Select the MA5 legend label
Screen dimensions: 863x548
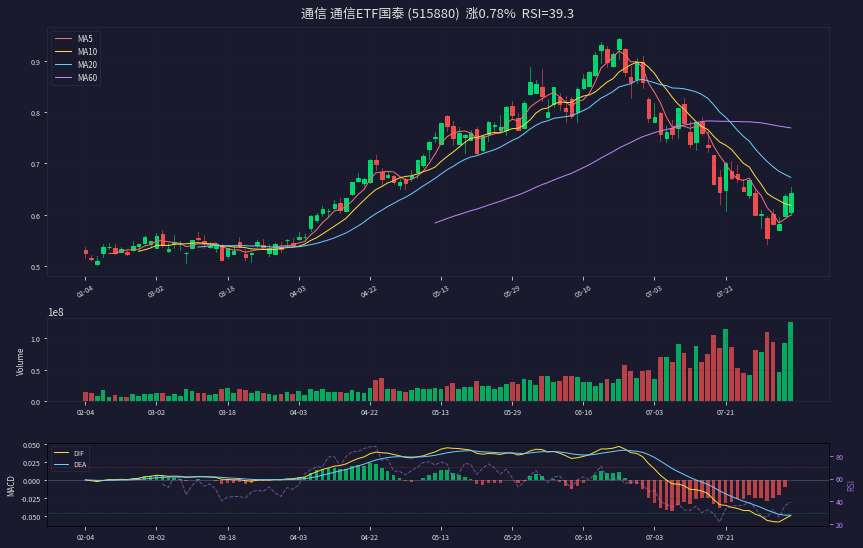(x=85, y=39)
